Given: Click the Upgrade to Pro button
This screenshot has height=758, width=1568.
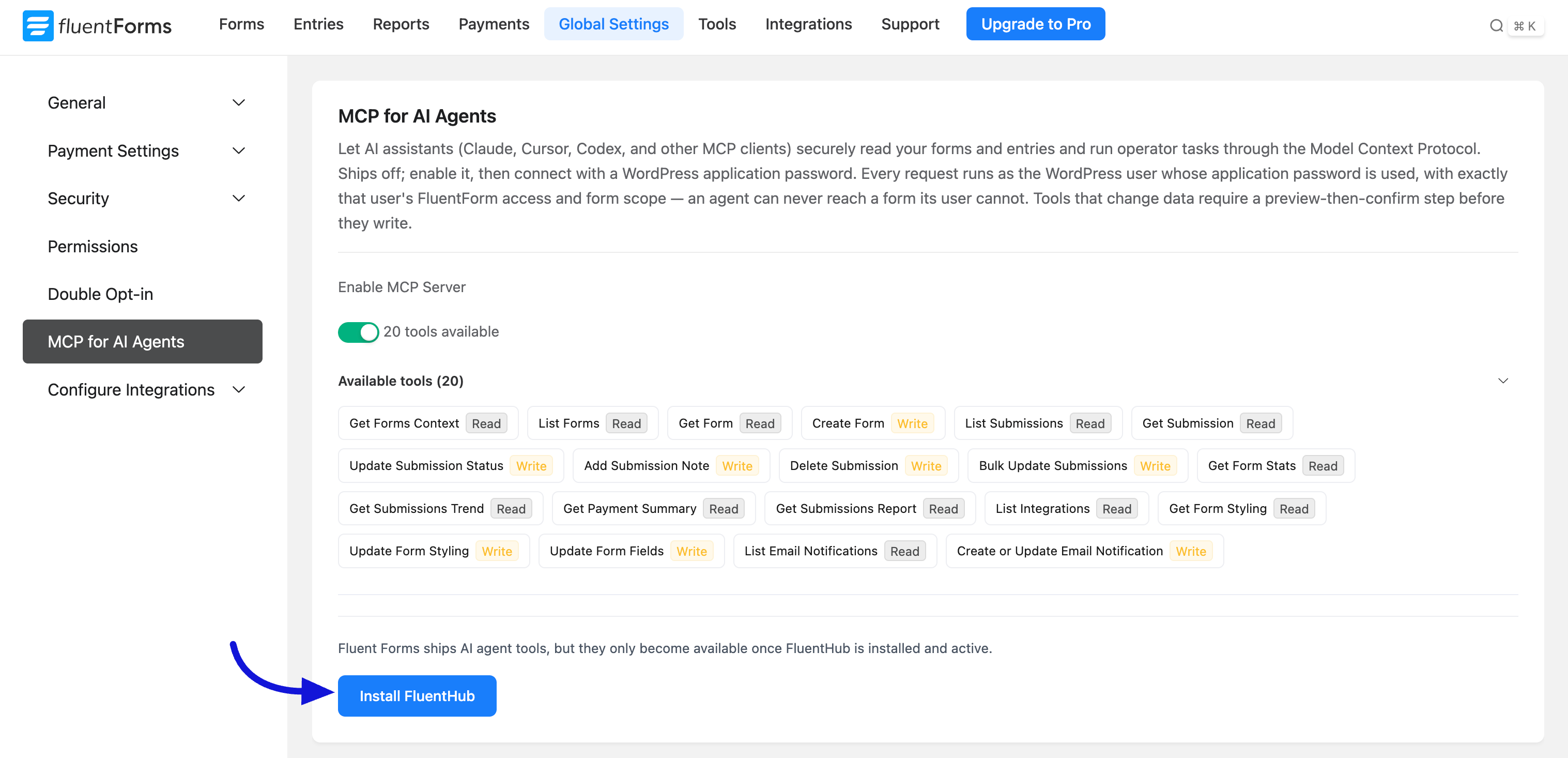Looking at the screenshot, I should click(1035, 24).
